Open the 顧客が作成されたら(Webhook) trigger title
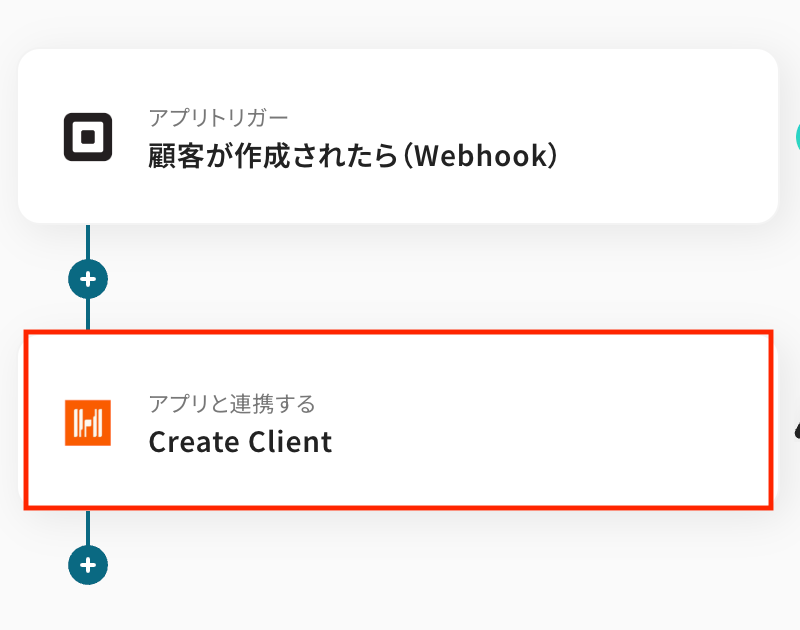The image size is (800, 630). click(x=350, y=156)
